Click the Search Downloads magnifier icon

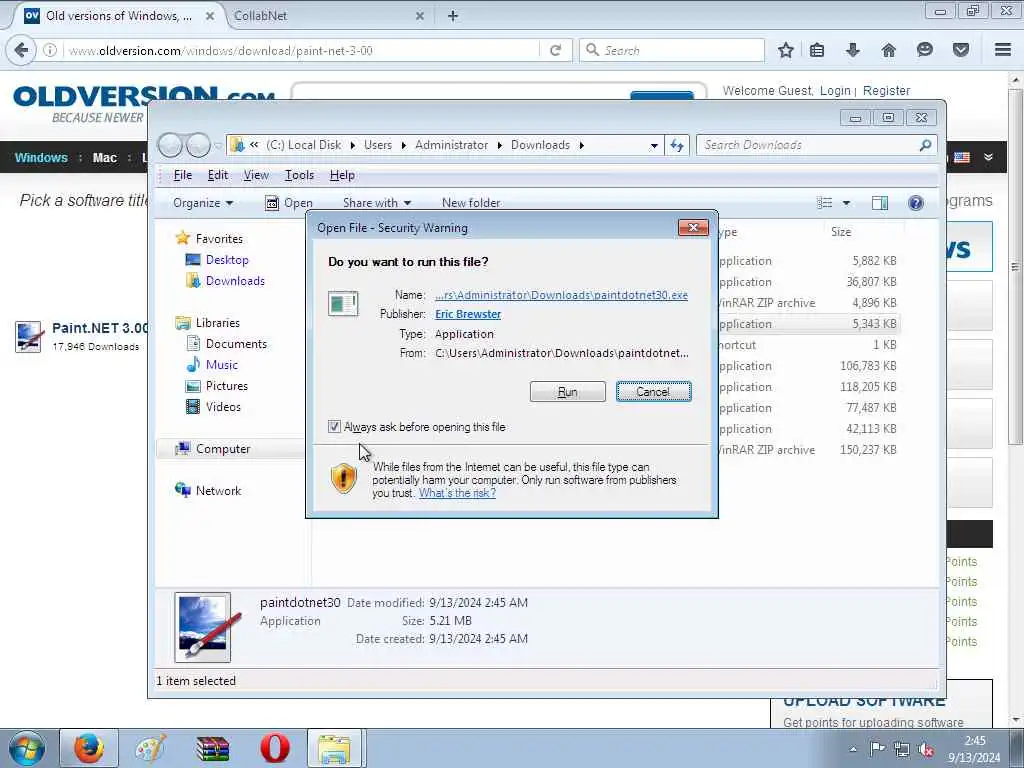point(925,145)
